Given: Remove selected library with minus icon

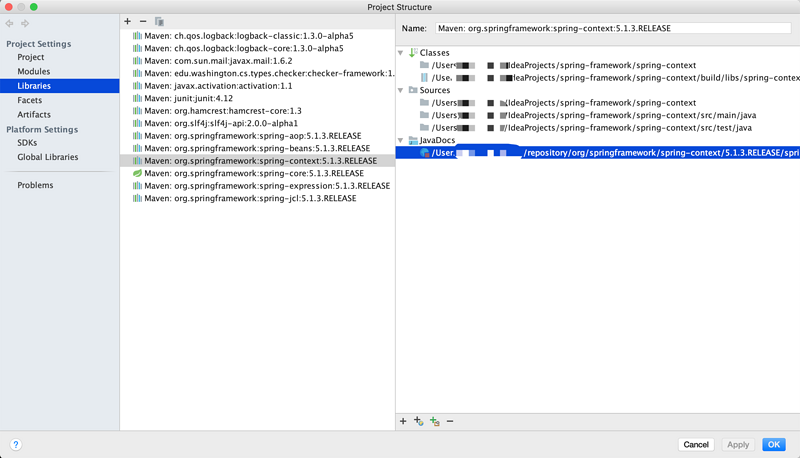Looking at the screenshot, I should [143, 21].
